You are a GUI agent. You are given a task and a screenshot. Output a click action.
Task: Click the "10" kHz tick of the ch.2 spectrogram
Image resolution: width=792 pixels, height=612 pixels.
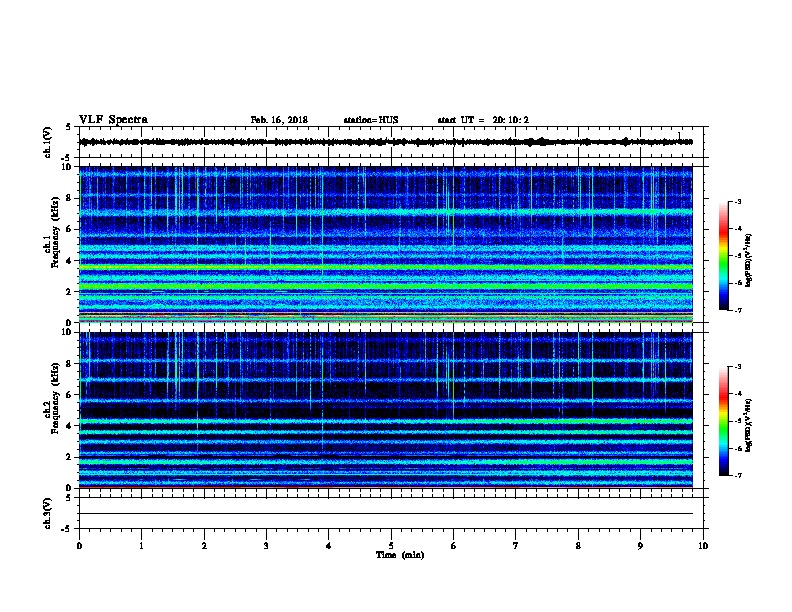[x=69, y=332]
